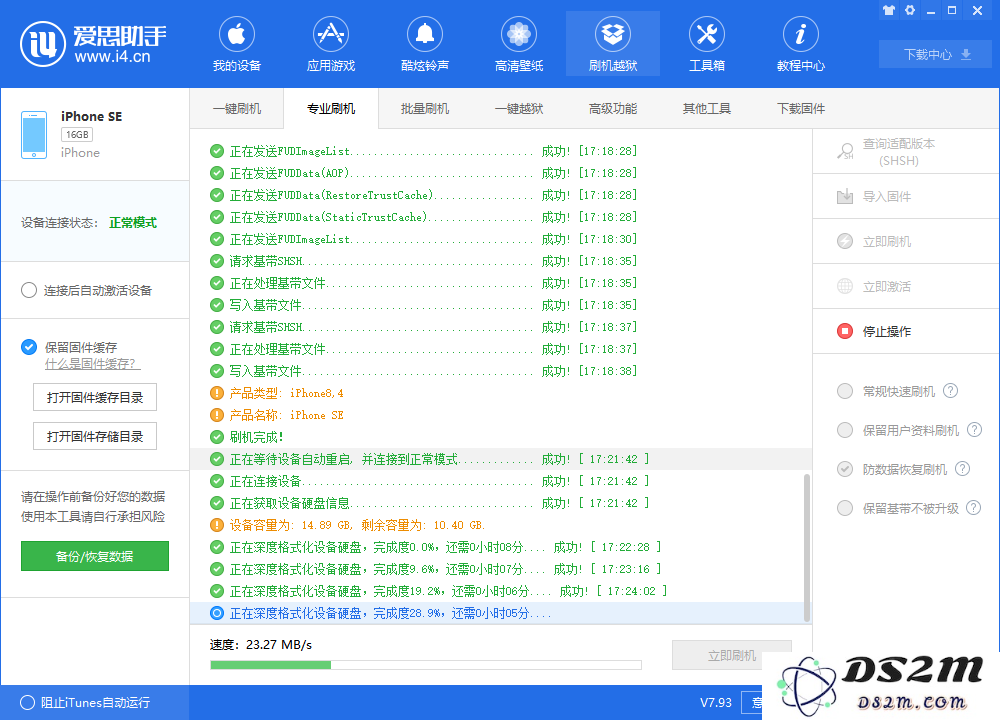Click help icon beside 防数据恢复刷机
Image resolution: width=1000 pixels, height=720 pixels.
pos(962,469)
